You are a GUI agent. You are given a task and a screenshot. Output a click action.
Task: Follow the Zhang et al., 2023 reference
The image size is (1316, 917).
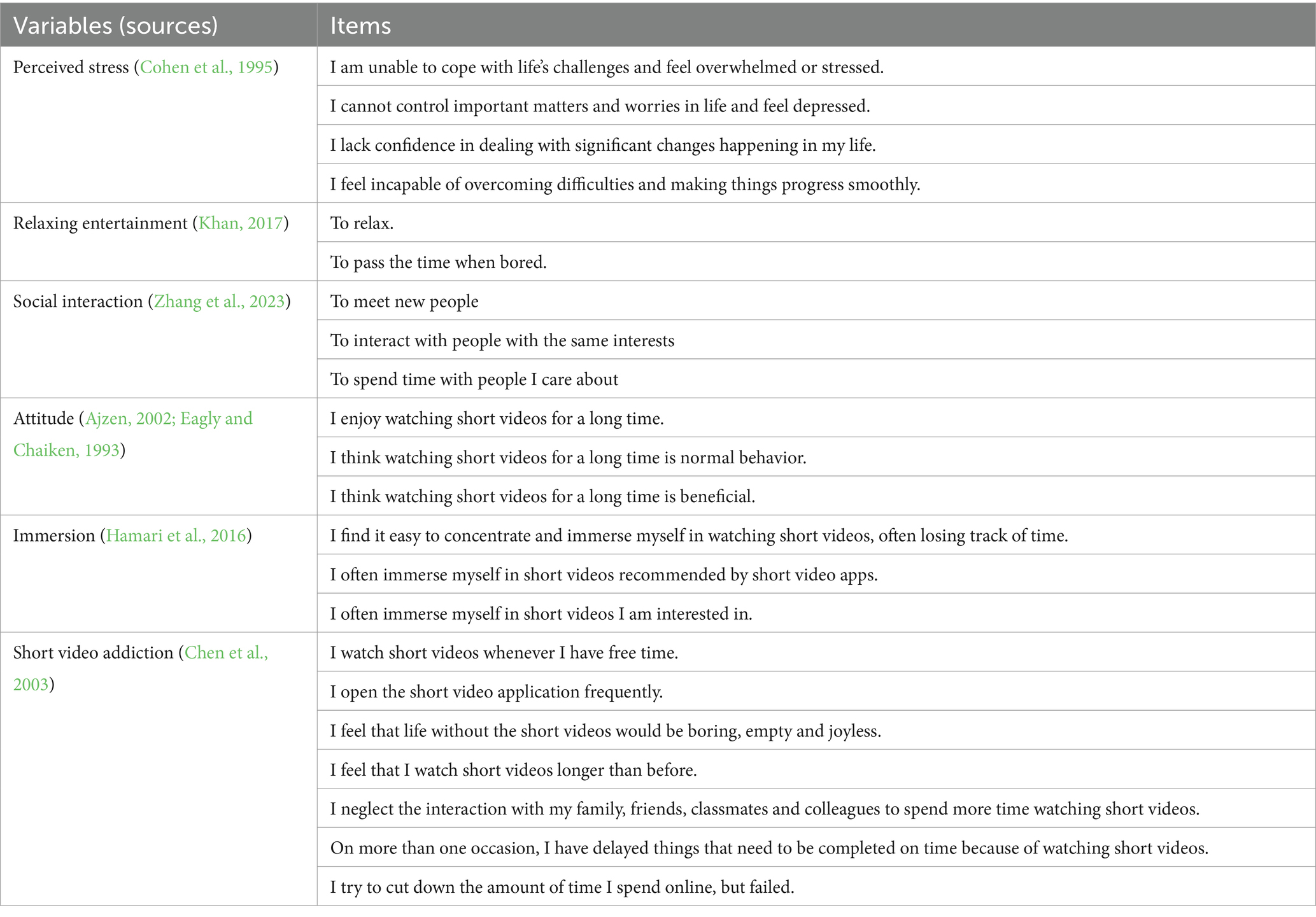(220, 302)
